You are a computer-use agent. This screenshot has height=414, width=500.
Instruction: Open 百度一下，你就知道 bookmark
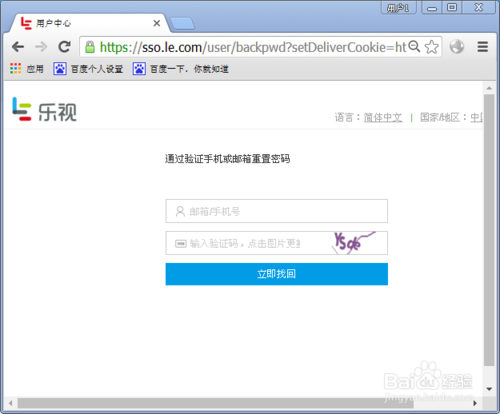pos(181,69)
